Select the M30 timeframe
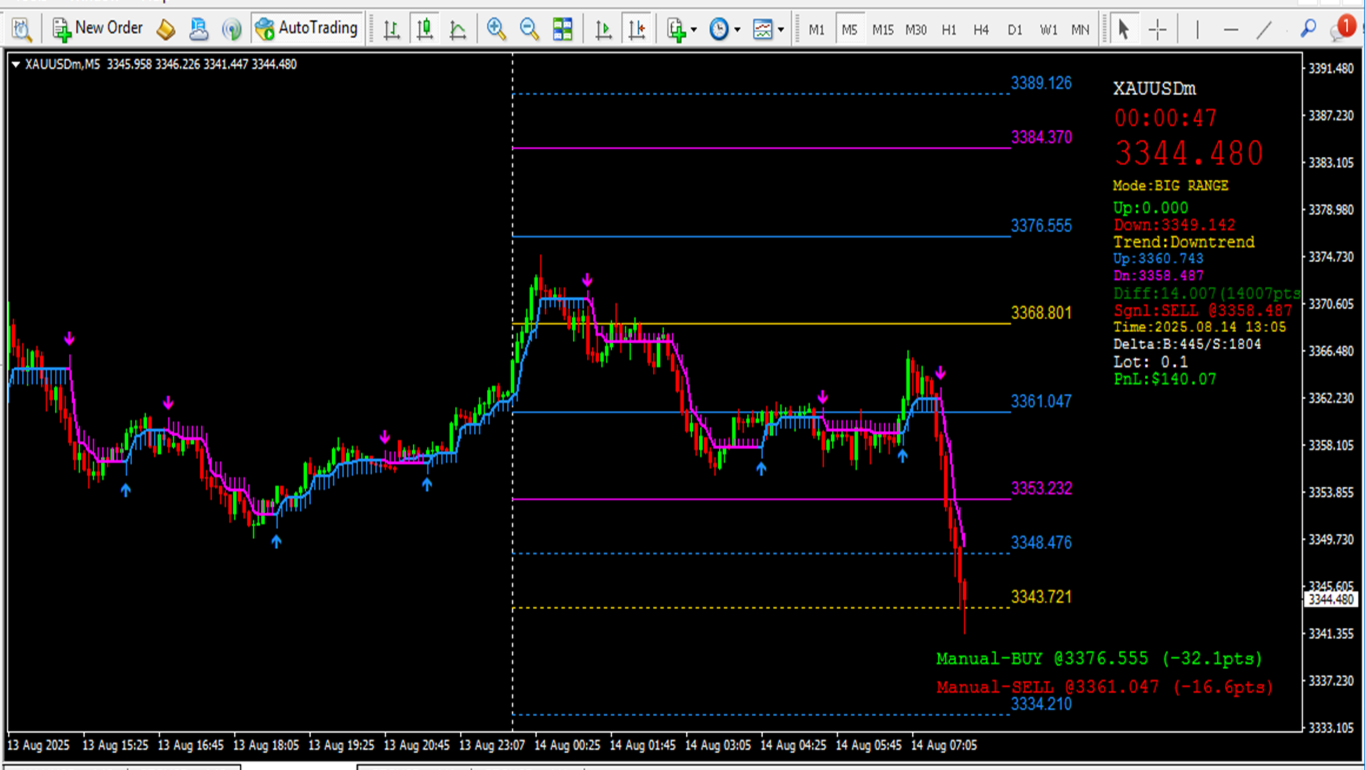The height and width of the screenshot is (770, 1365). point(916,30)
